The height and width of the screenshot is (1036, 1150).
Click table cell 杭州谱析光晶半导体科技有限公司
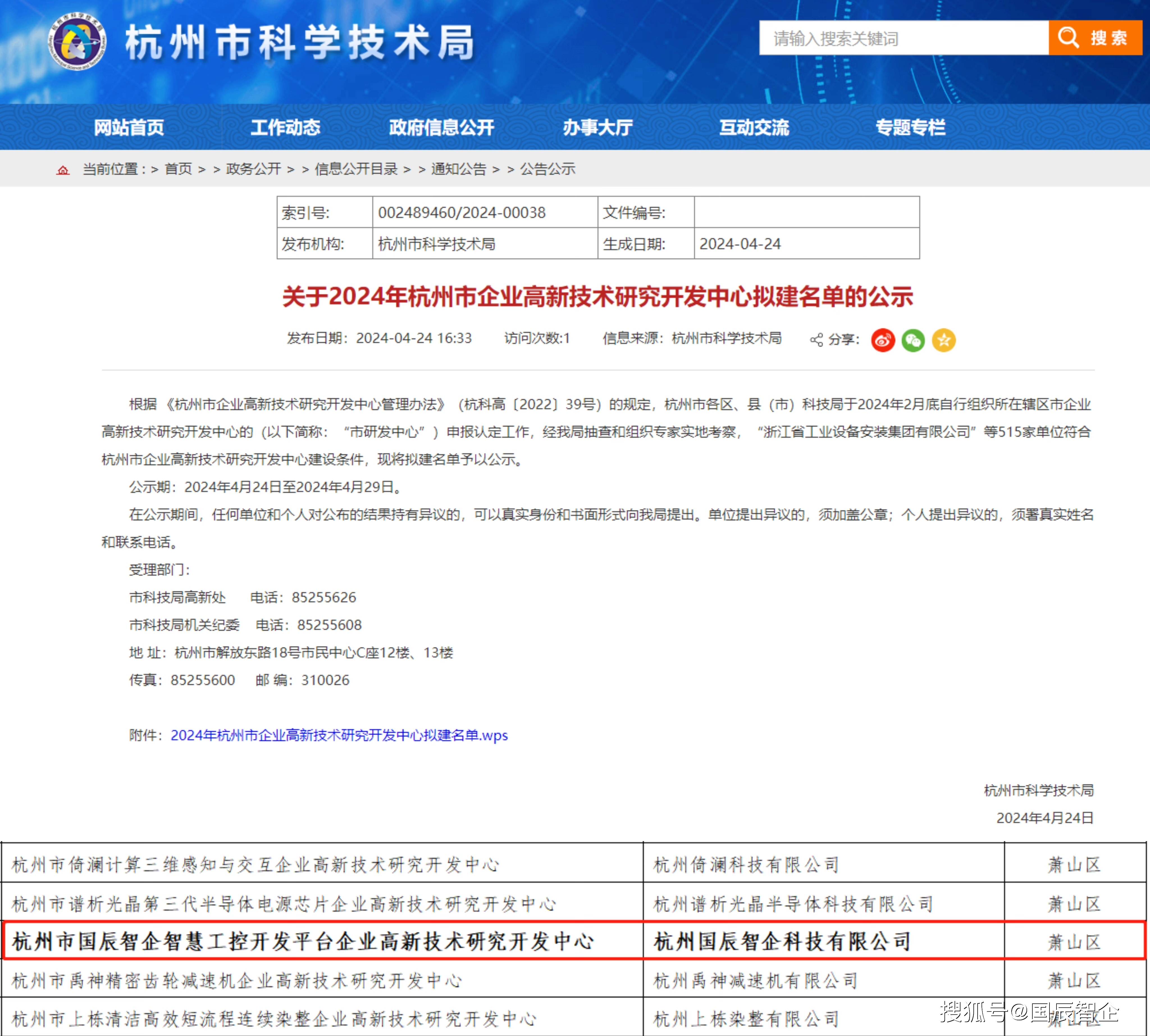pos(823,902)
